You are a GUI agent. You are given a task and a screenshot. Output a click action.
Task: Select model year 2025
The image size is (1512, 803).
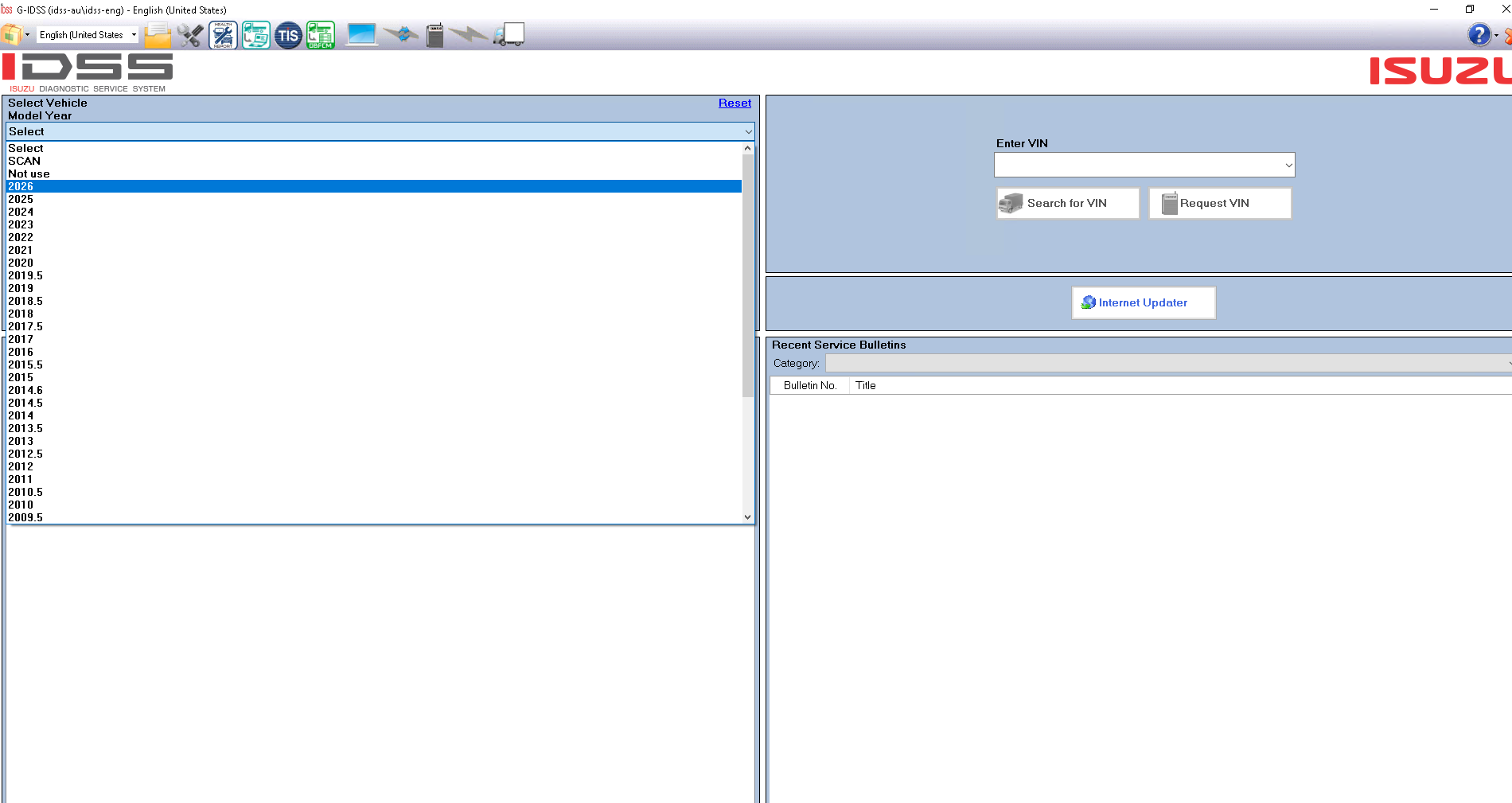[x=374, y=199]
